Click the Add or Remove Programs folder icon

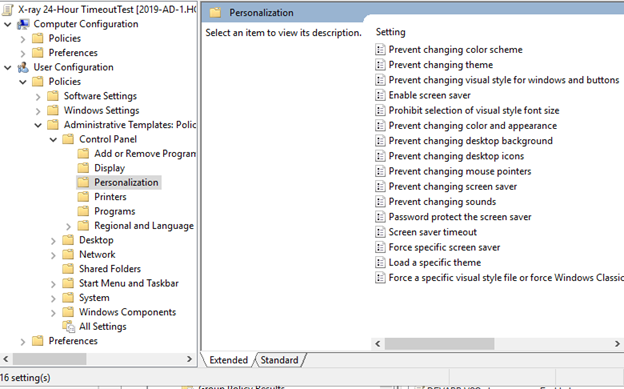pyautogui.click(x=83, y=153)
